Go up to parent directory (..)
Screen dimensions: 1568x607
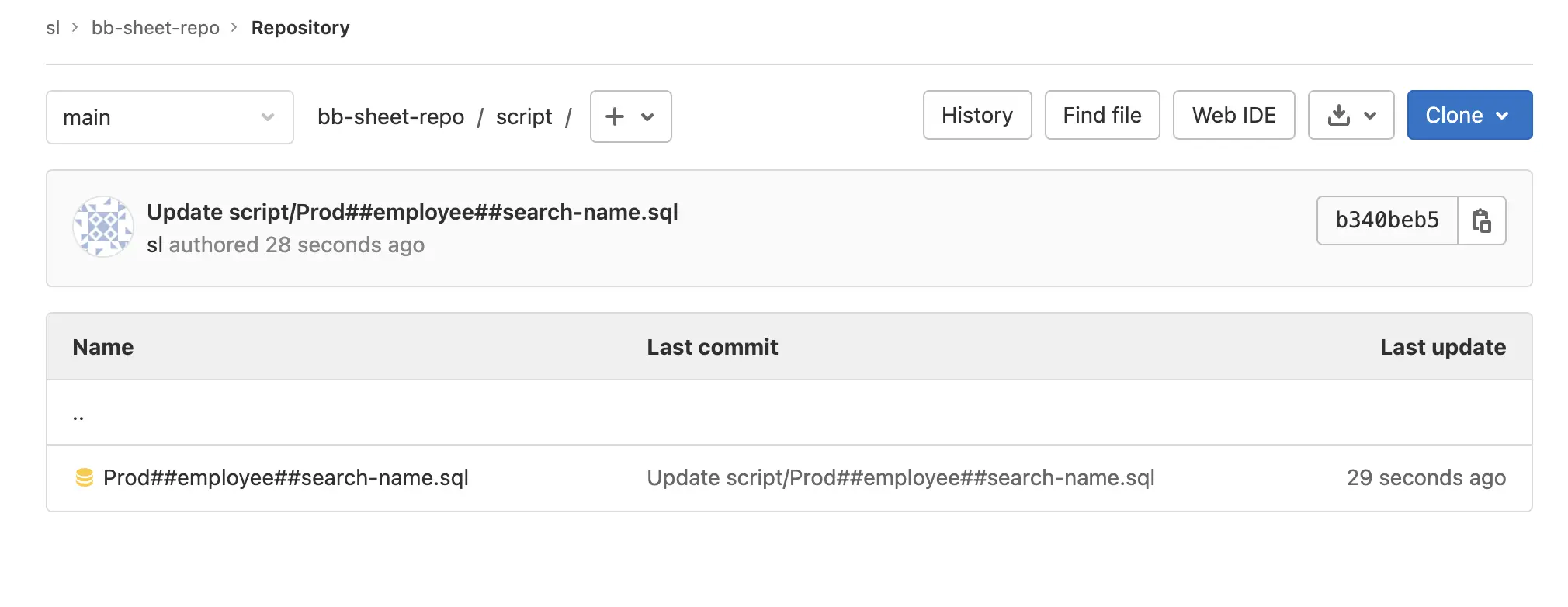78,414
